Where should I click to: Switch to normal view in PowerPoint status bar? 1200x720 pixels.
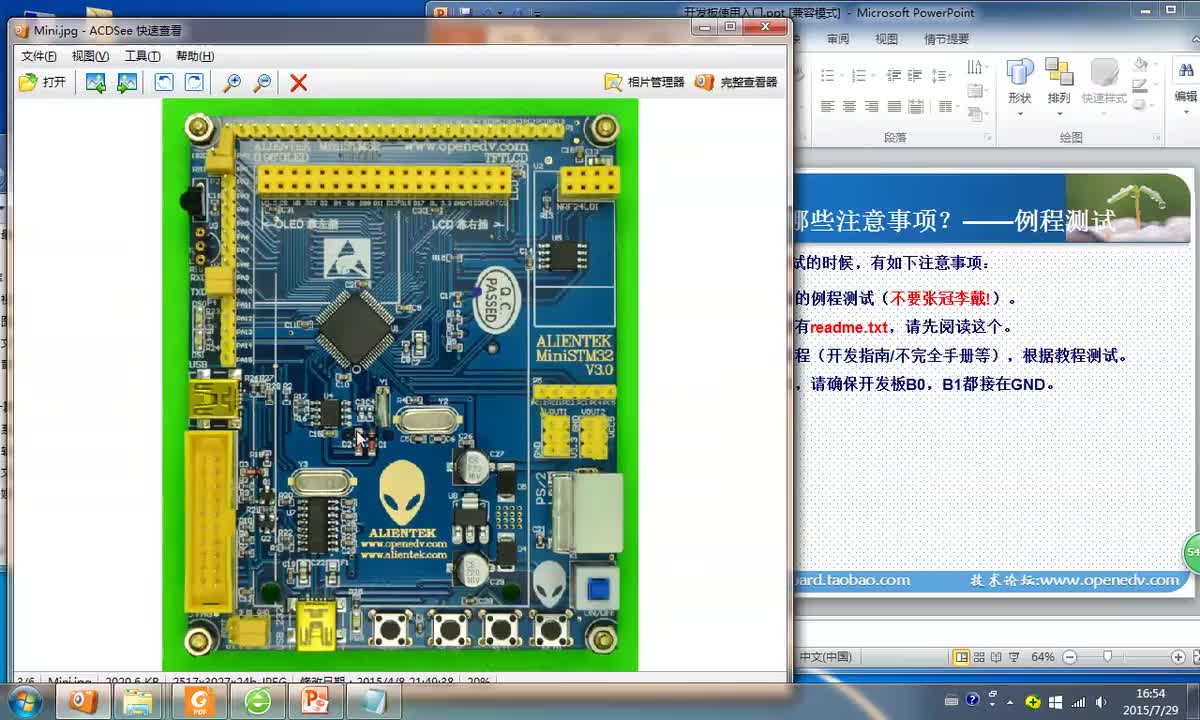click(x=961, y=657)
